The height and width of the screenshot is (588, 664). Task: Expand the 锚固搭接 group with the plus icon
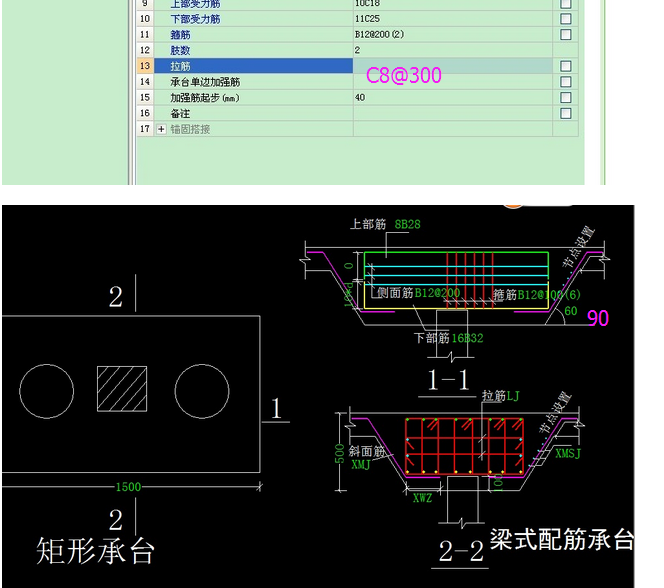pyautogui.click(x=161, y=129)
